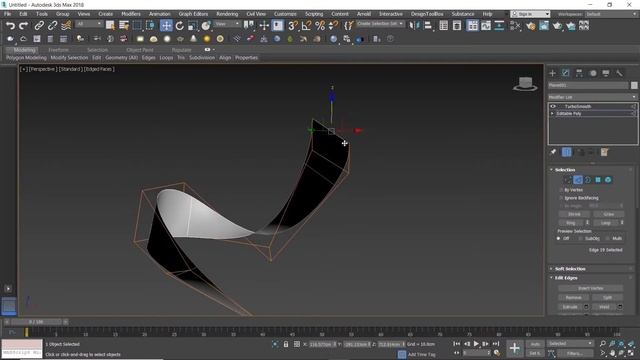Open the Render Setup teapot icon

click(x=531, y=26)
